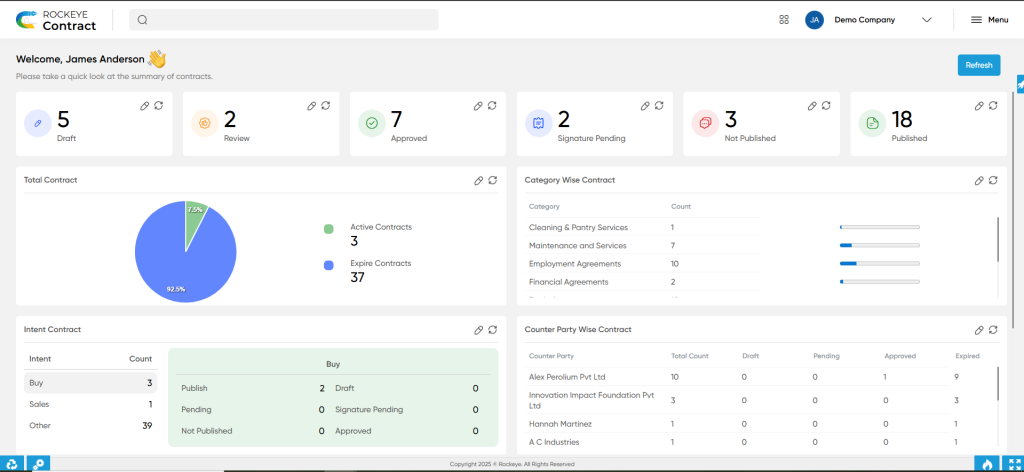Click the edit pencil icon on Draft card
The height and width of the screenshot is (472, 1024).
coord(145,106)
